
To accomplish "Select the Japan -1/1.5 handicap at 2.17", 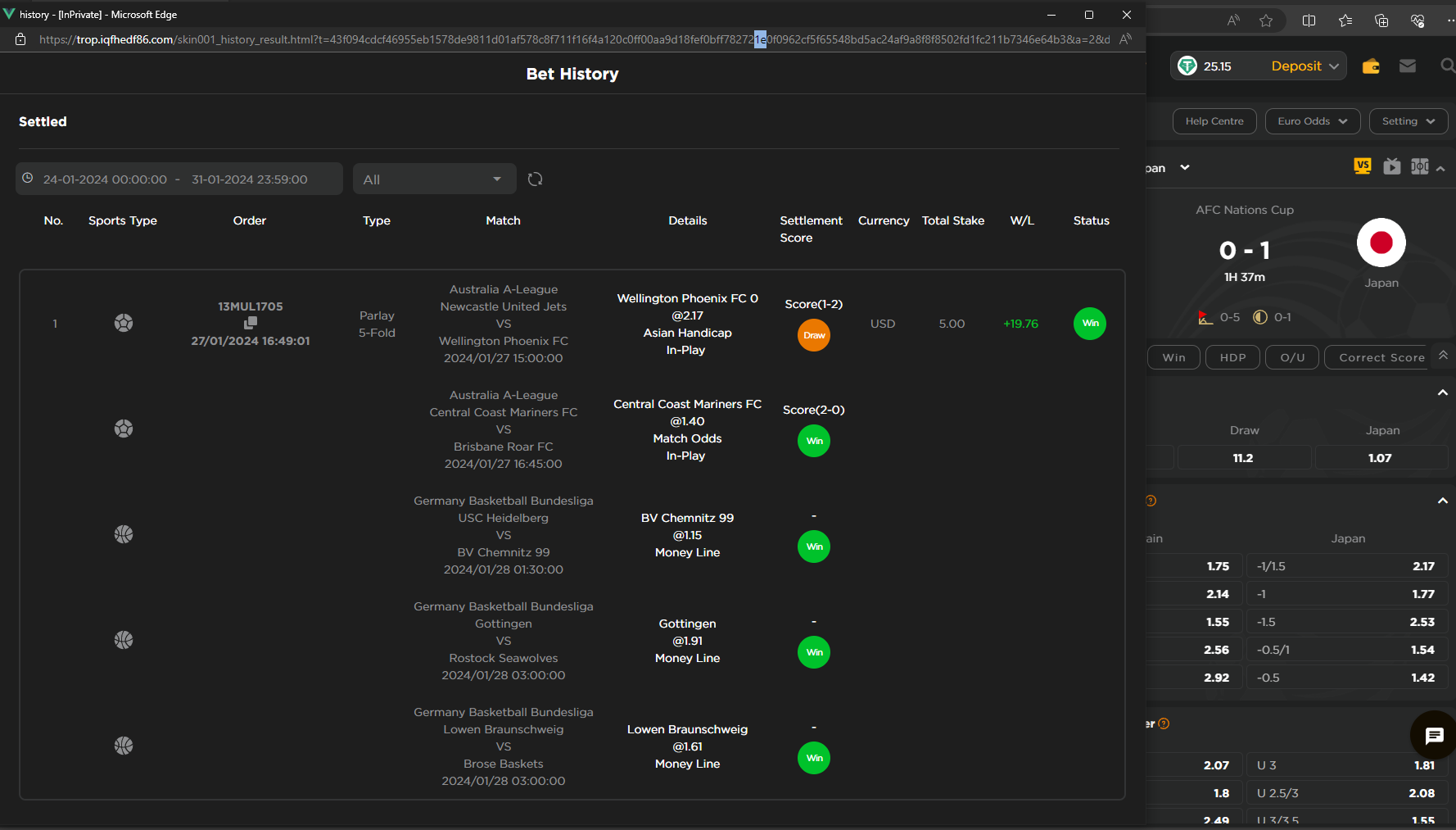I will point(1347,566).
